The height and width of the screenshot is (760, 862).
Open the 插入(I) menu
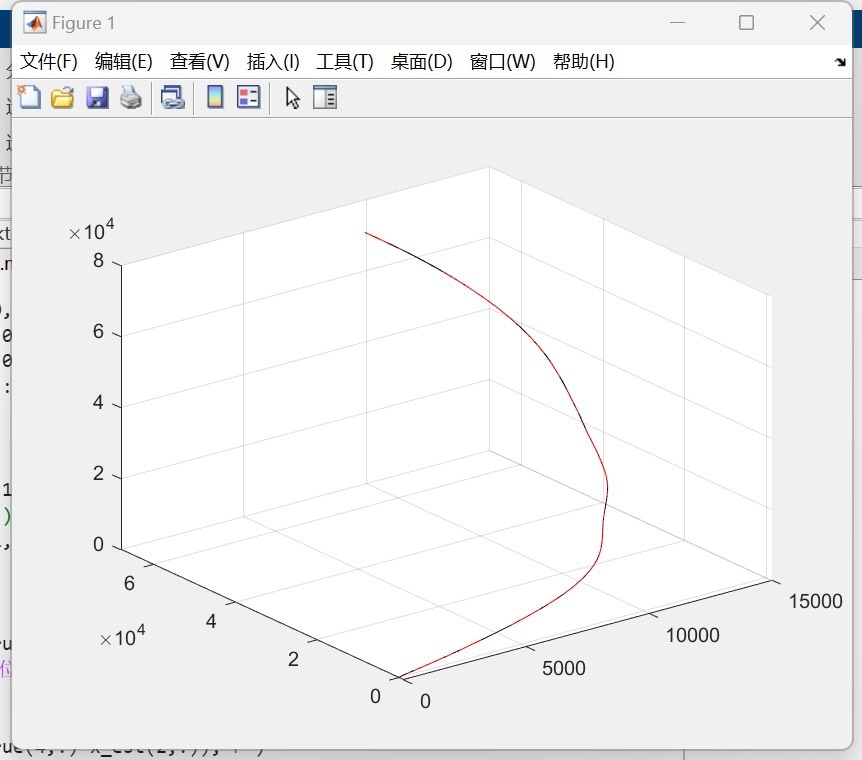coord(273,62)
